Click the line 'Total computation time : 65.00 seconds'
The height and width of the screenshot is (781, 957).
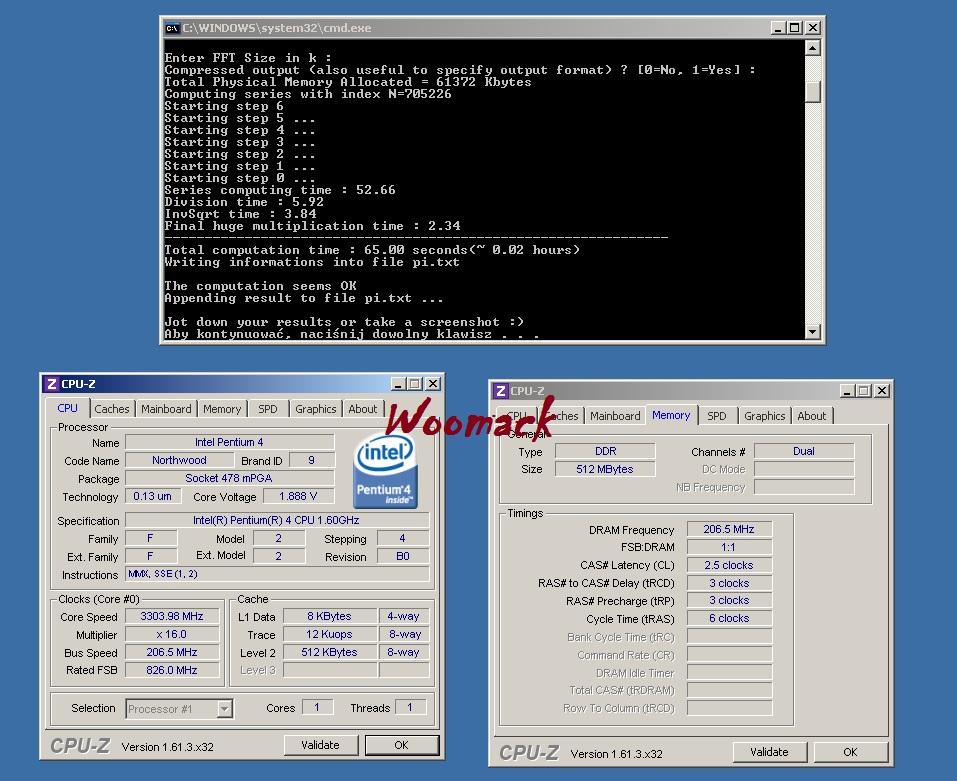click(x=372, y=250)
